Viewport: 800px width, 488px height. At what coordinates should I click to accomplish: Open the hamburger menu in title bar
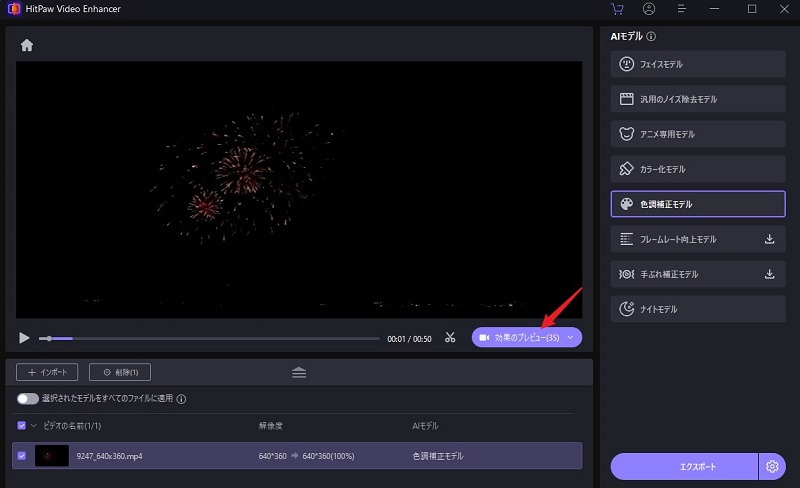(x=684, y=9)
